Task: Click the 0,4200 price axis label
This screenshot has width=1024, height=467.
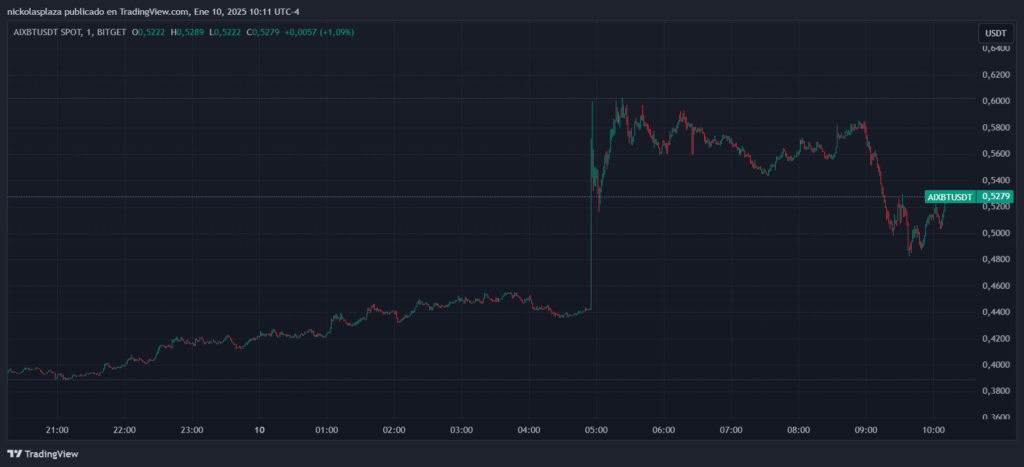Action: (996, 339)
